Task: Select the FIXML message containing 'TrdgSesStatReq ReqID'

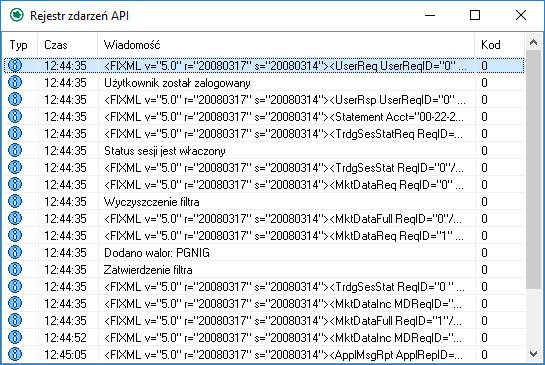Action: pos(283,134)
